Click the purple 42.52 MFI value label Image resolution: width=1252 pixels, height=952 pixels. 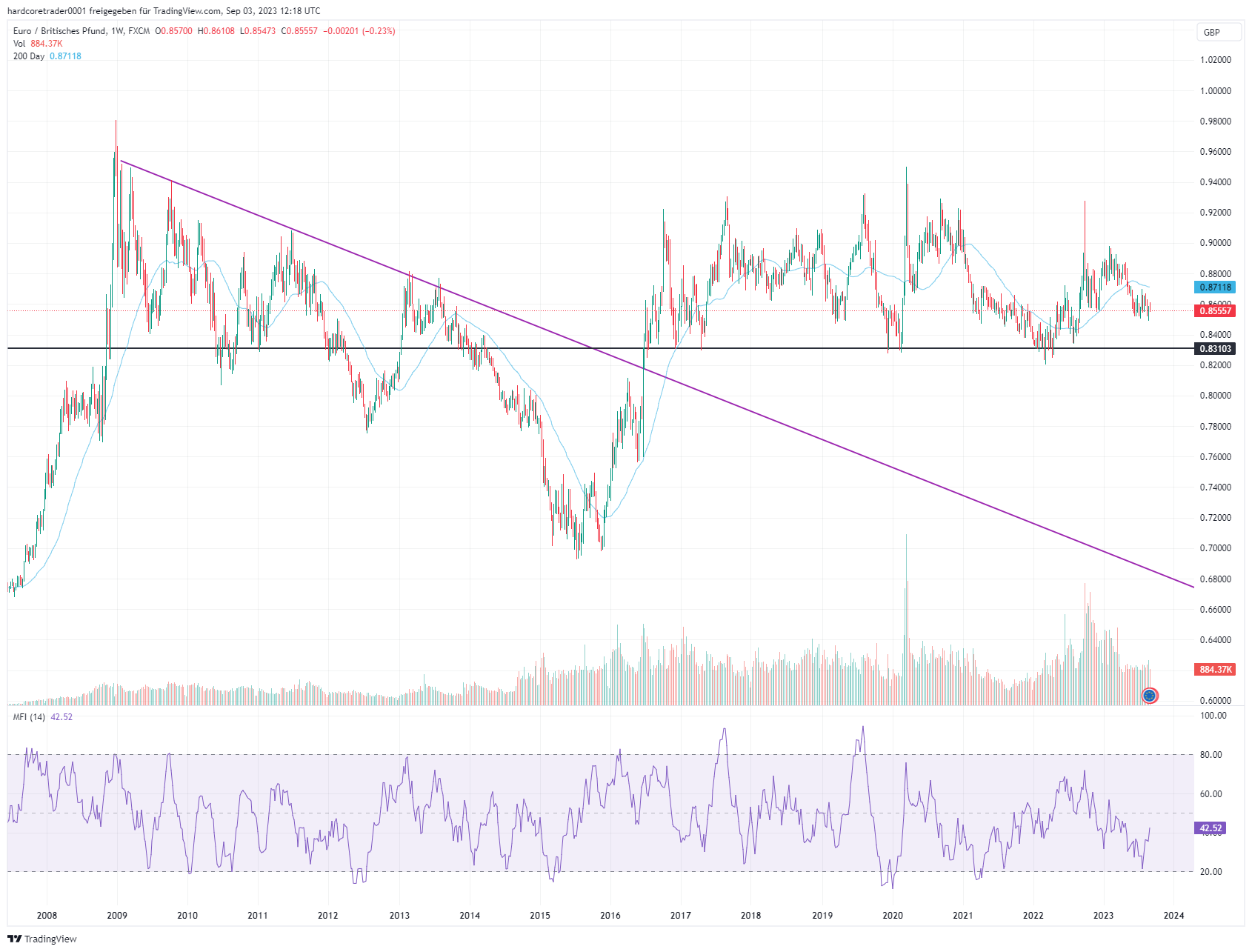tap(1211, 828)
